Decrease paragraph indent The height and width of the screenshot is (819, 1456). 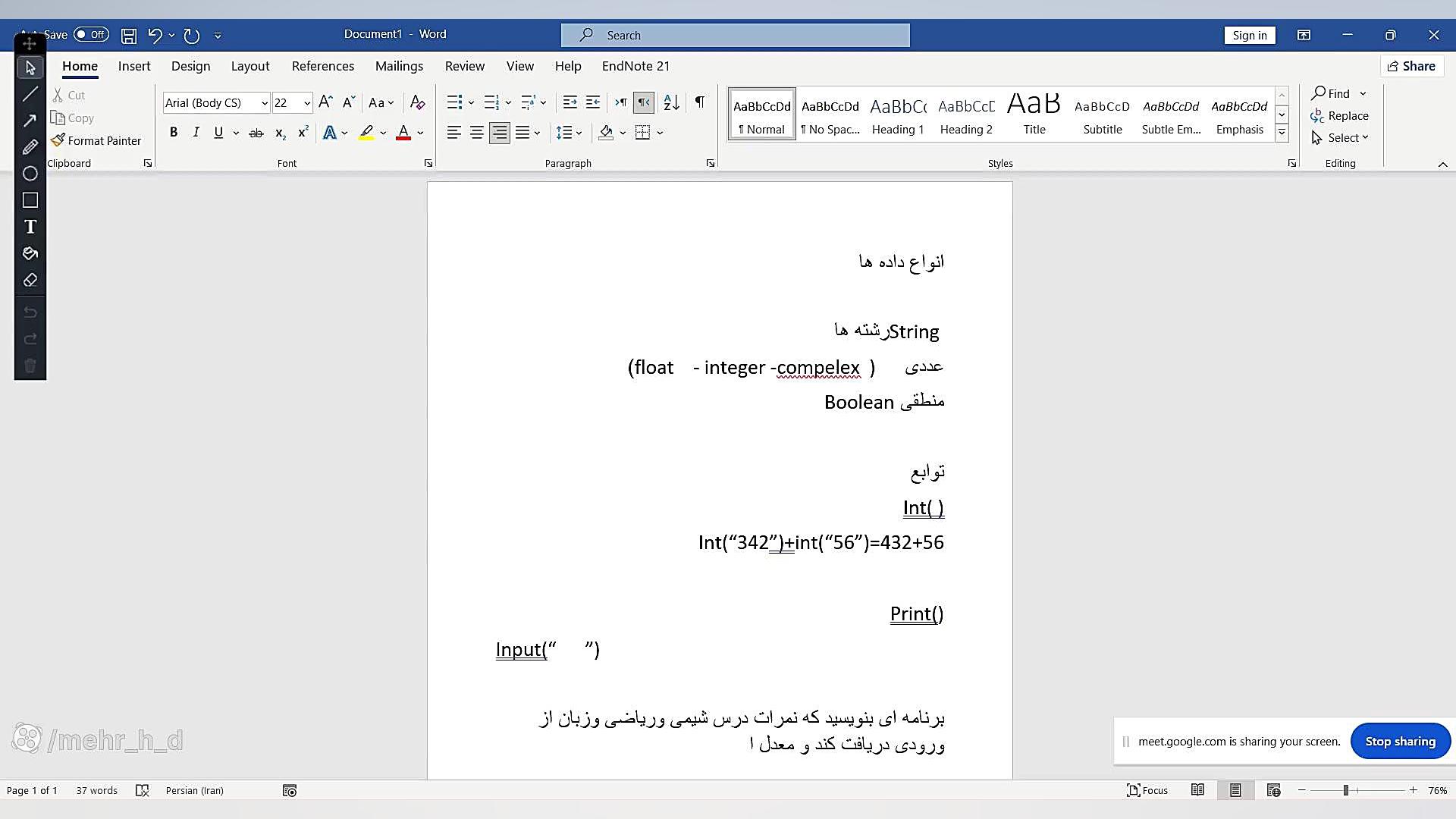click(570, 102)
